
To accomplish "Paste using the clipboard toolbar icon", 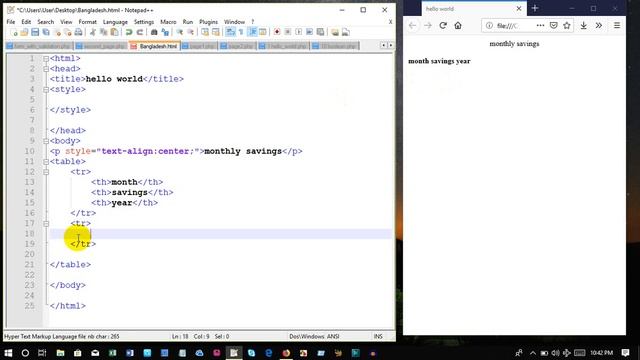I will coord(115,32).
